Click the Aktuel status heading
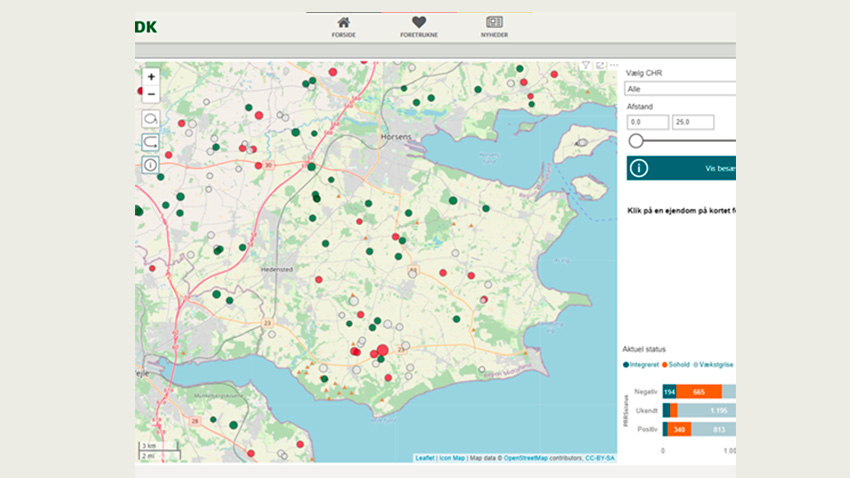The image size is (850, 478). point(643,350)
